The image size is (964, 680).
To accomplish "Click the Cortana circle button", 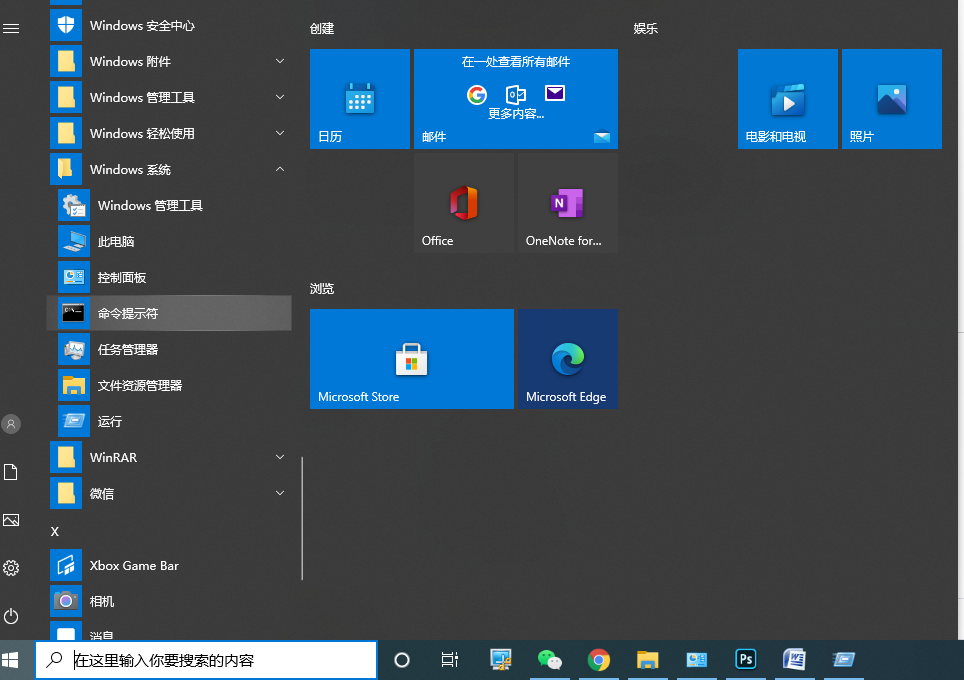I will 402,660.
